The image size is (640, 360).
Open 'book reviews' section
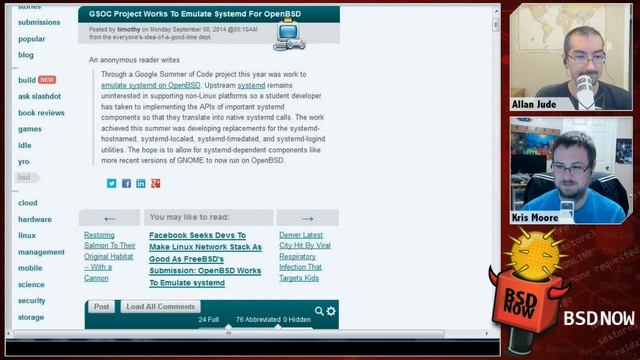[x=41, y=113]
